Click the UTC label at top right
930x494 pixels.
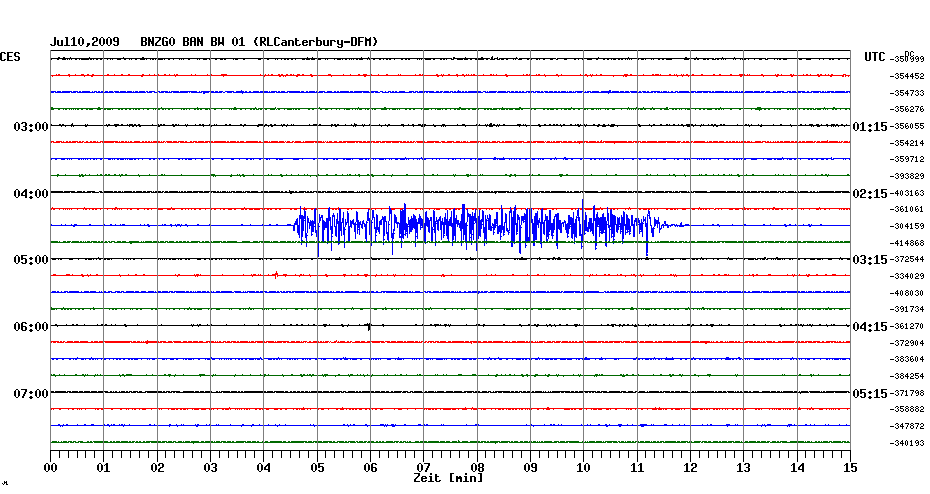tap(875, 58)
